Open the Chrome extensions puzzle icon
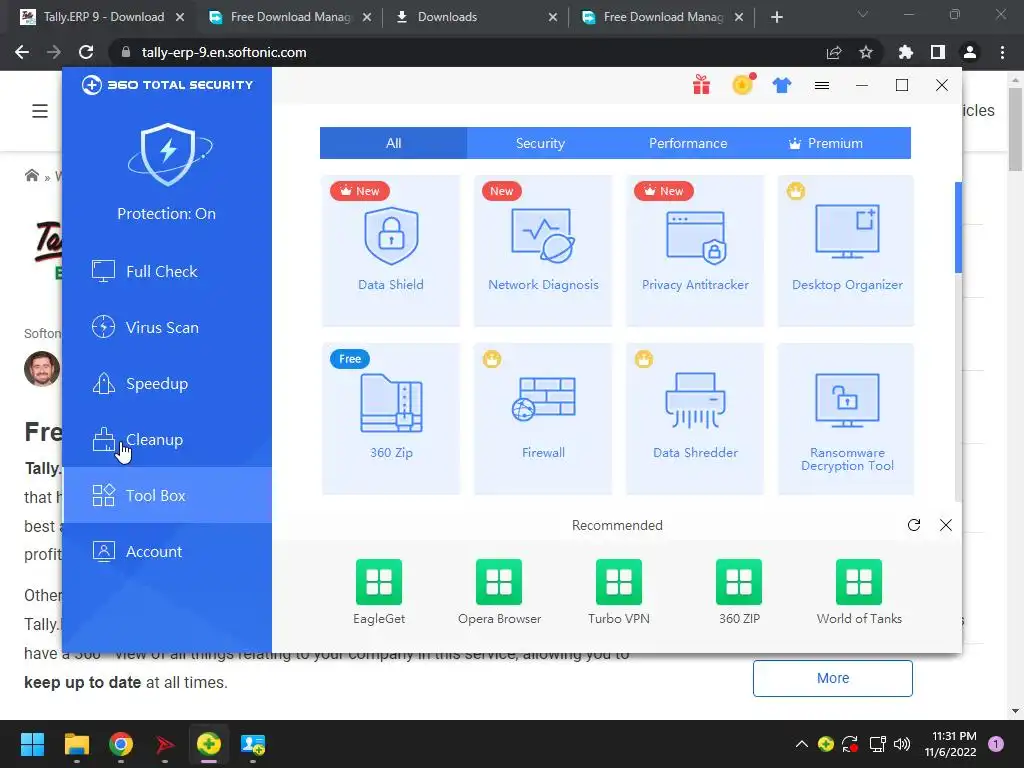Image resolution: width=1024 pixels, height=768 pixels. coord(906,52)
